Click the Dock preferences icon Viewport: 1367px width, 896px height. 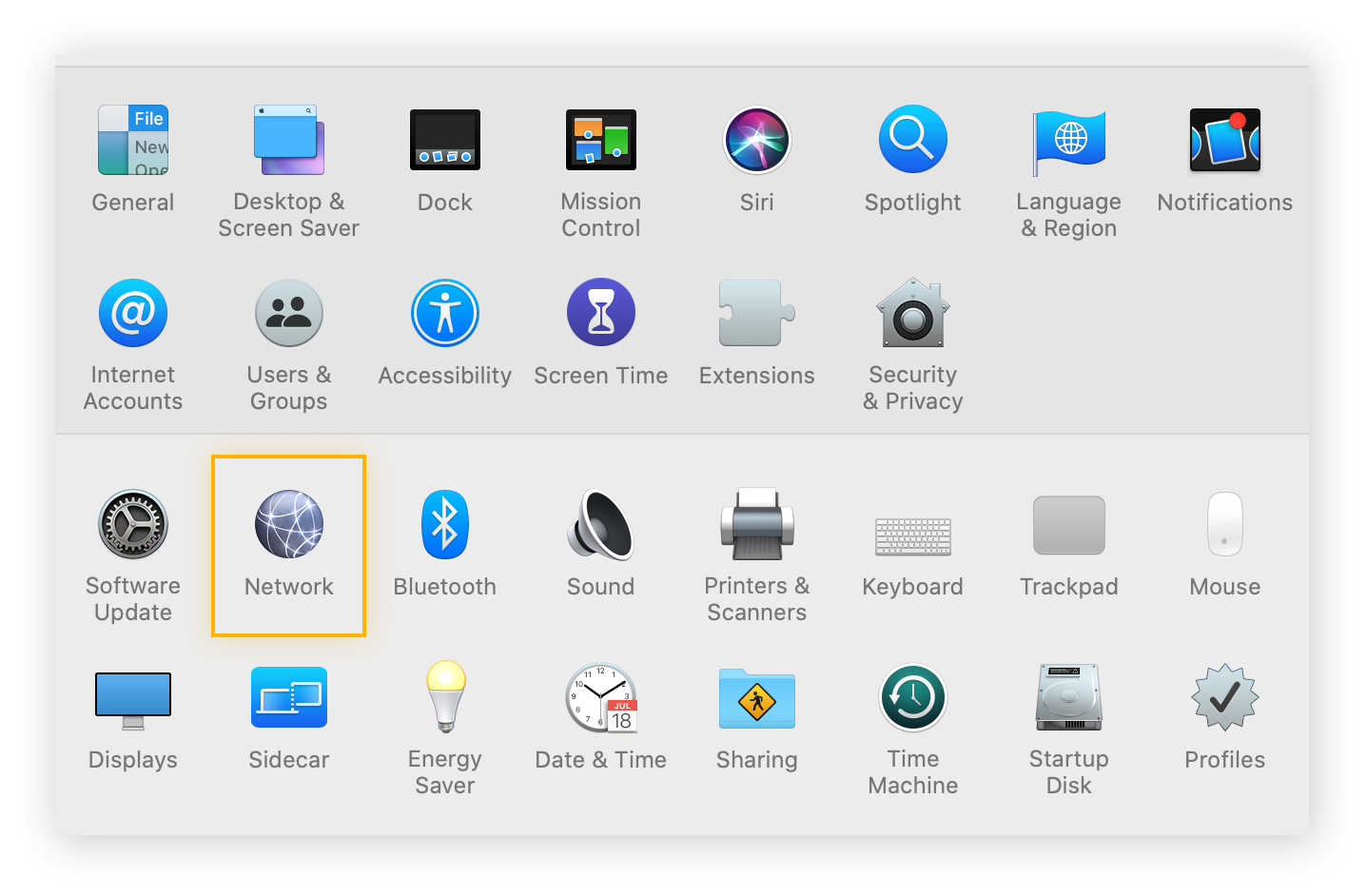click(x=444, y=141)
